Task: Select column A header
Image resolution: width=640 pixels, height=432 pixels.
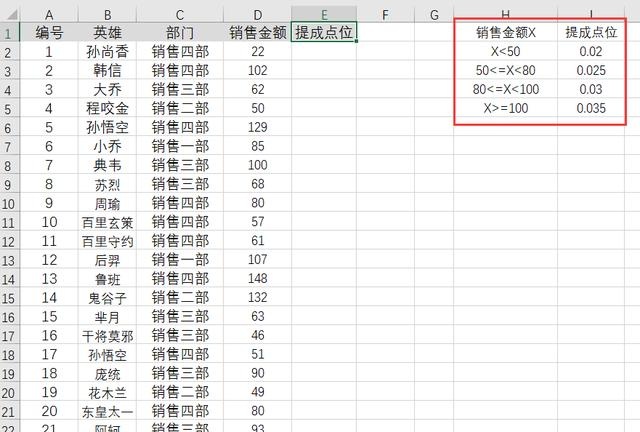Action: [49, 15]
